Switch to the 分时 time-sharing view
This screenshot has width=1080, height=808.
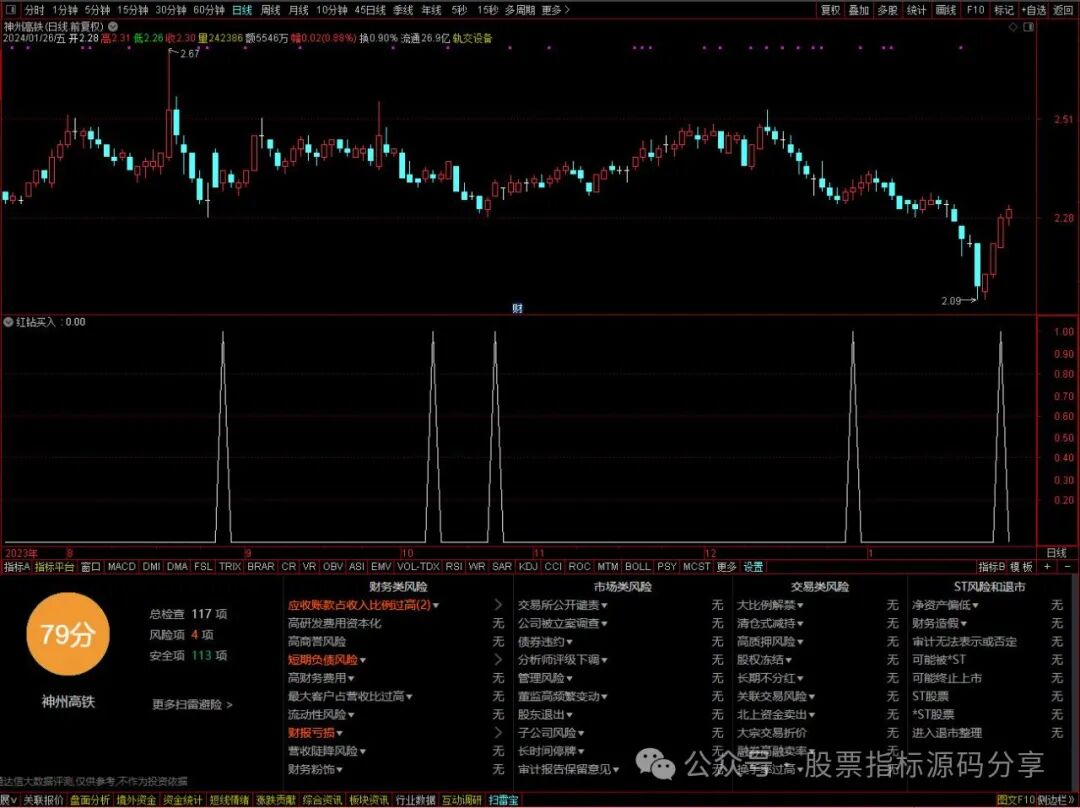pos(34,10)
